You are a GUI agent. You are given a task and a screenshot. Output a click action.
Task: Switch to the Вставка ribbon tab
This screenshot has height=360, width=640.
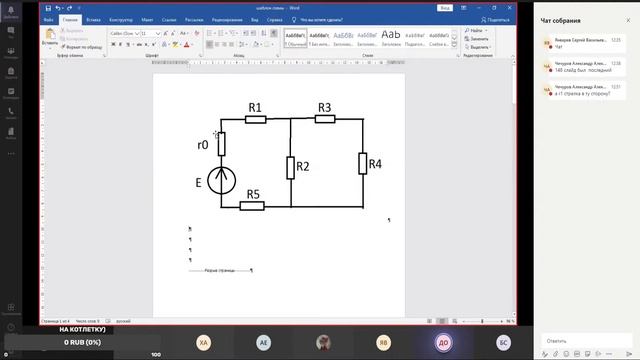(x=93, y=20)
